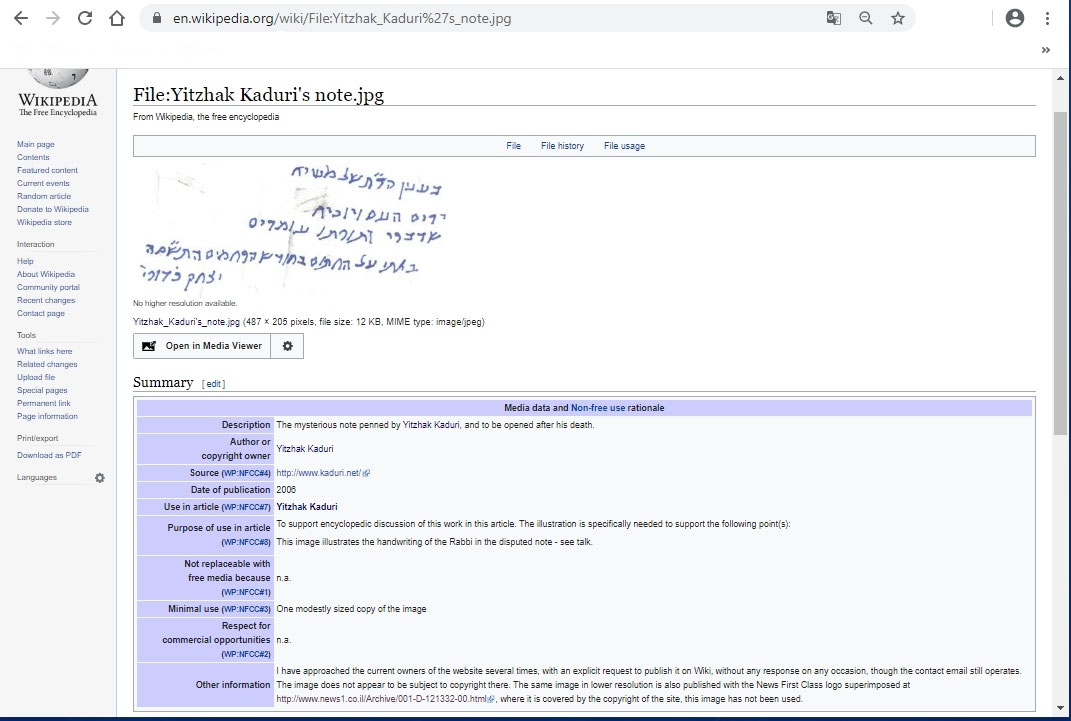The width and height of the screenshot is (1071, 721).
Task: Open Chrome's three-dot menu
Action: 1046,17
